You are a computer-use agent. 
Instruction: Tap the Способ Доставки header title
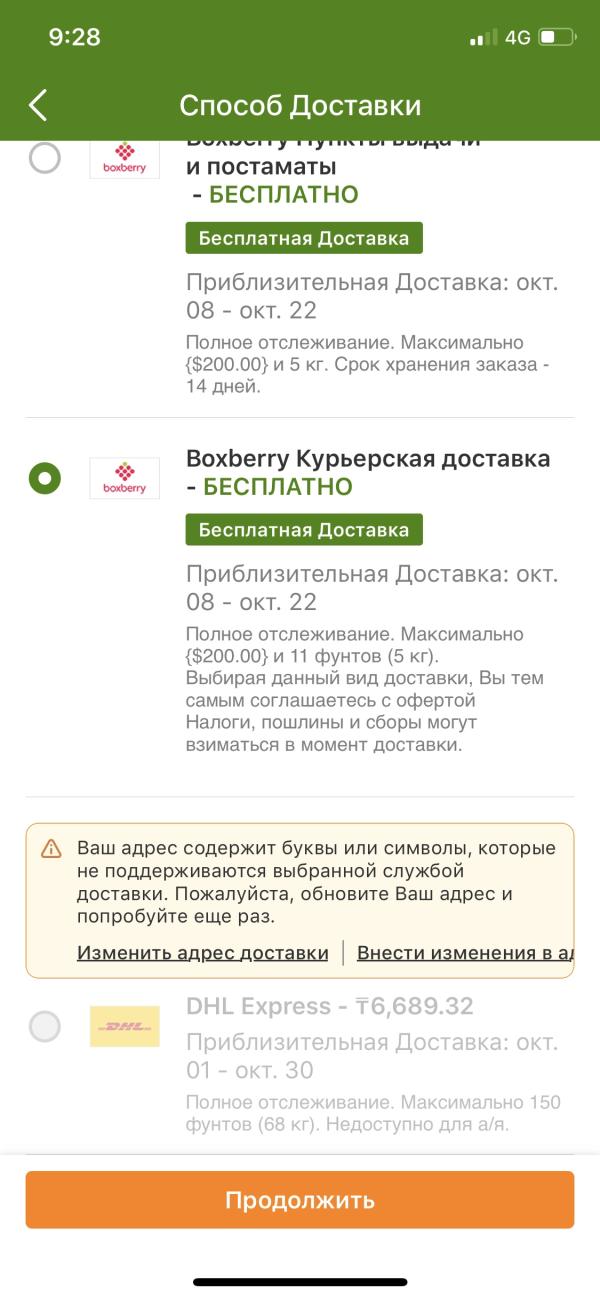[300, 105]
